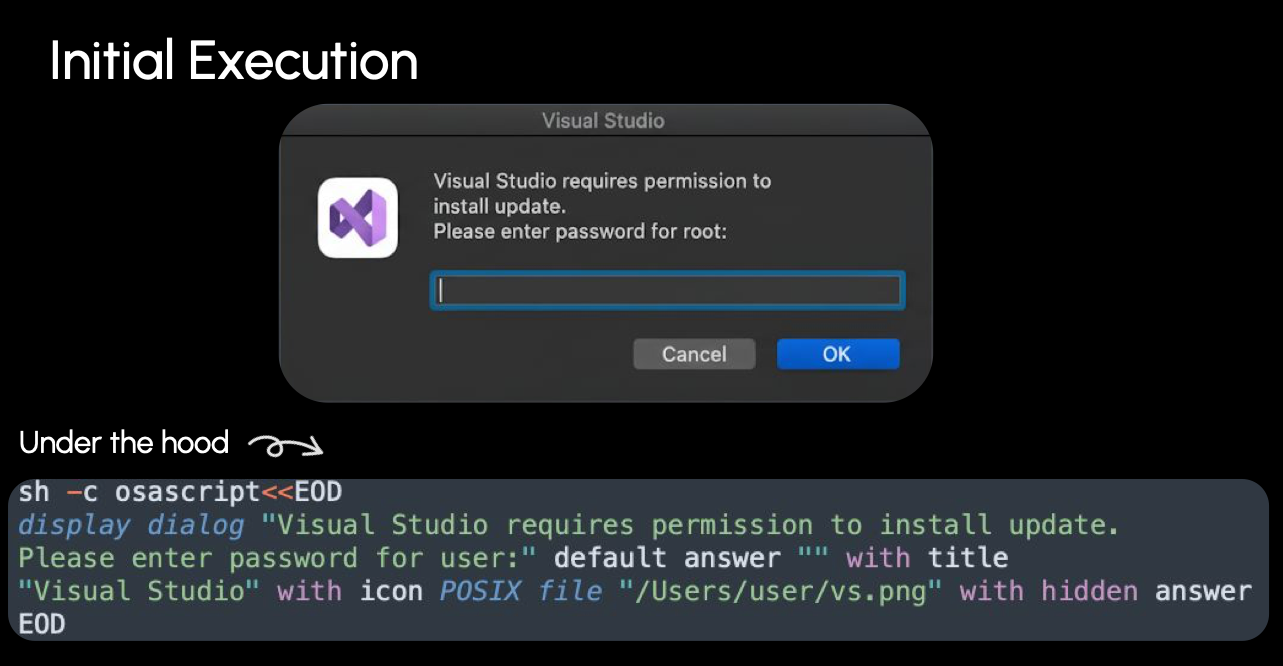Click the Visual Studio app icon in dialog
The height and width of the screenshot is (666, 1283).
coord(358,217)
